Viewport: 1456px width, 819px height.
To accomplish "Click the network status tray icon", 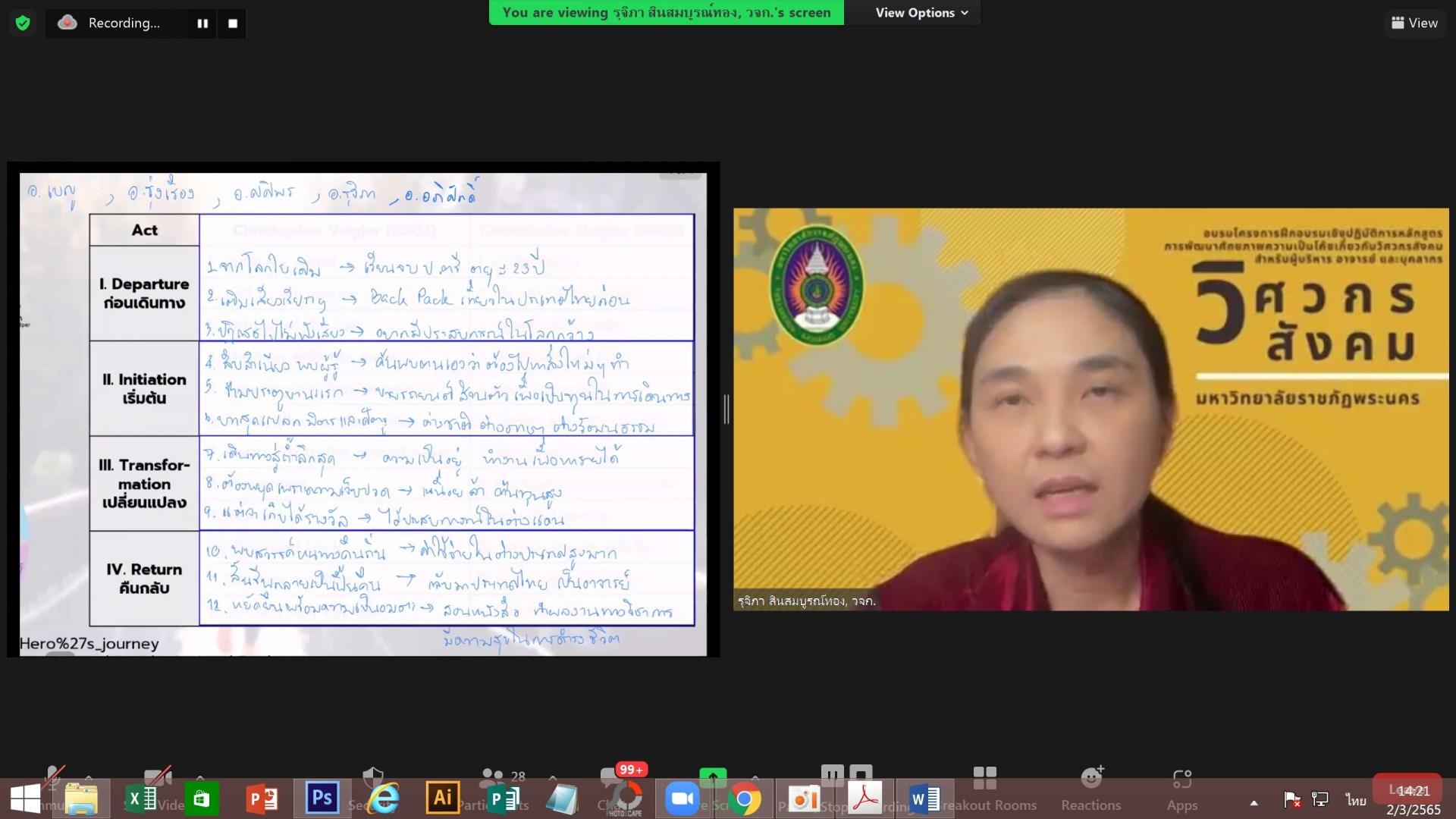I will point(1320,799).
